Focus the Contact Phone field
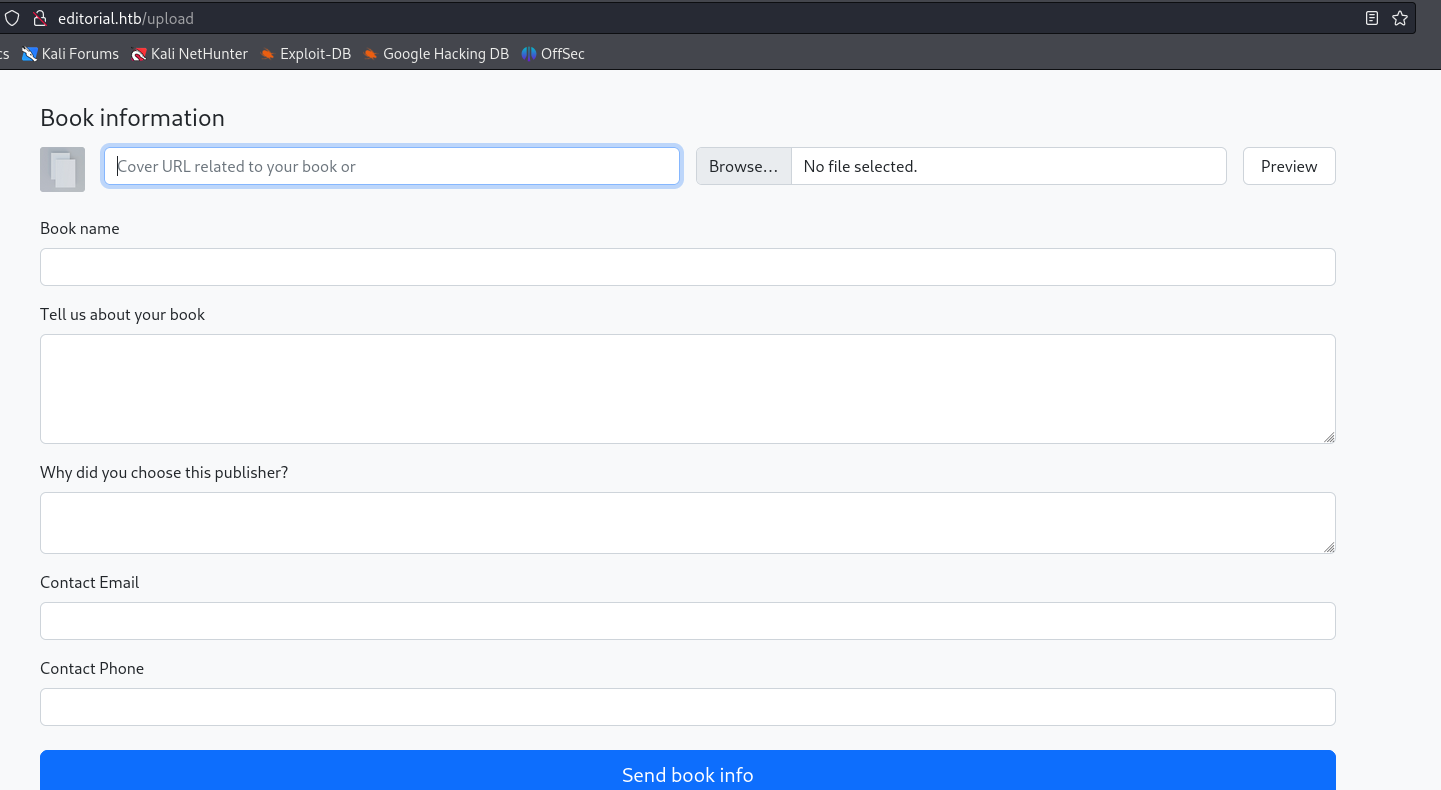The image size is (1441, 790). (x=688, y=707)
